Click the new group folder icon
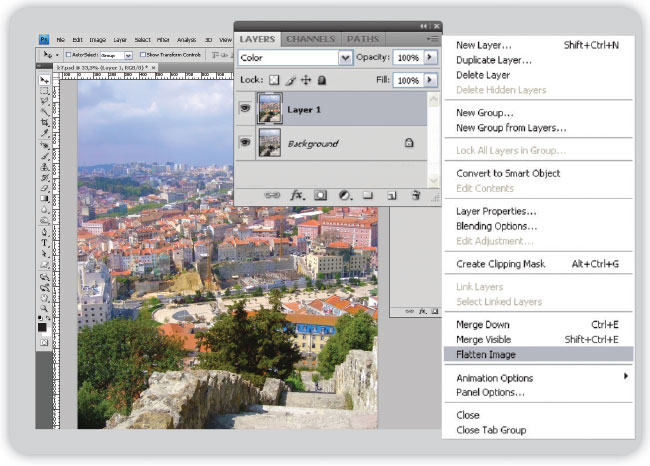The height and width of the screenshot is (466, 650). pos(367,195)
